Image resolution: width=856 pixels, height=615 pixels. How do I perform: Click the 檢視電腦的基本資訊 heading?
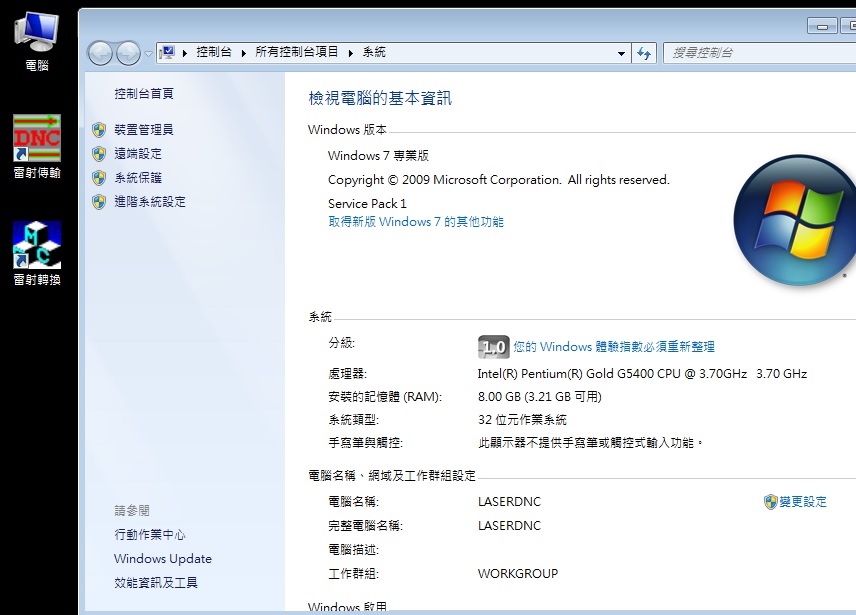[380, 98]
